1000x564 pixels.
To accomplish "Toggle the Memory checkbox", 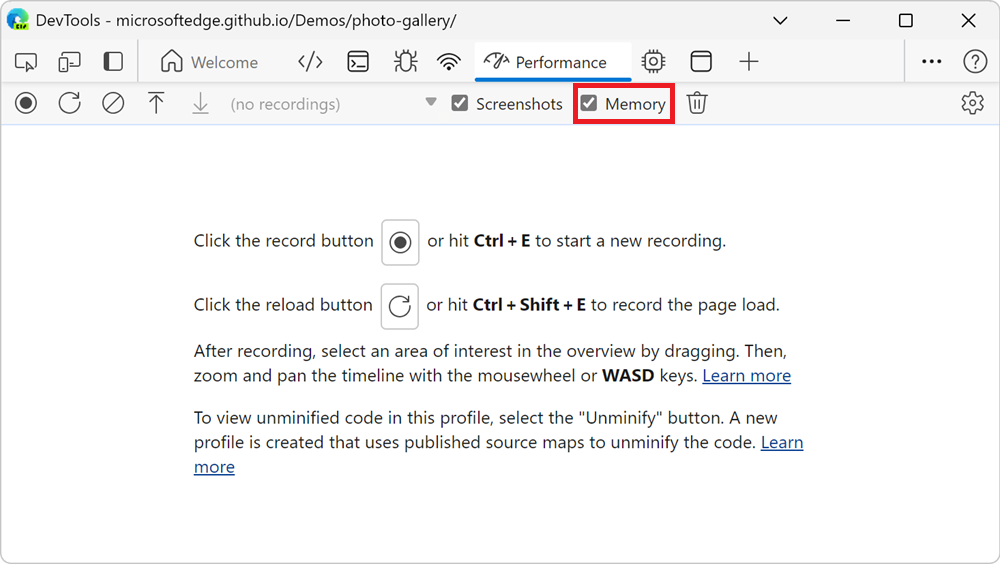I will click(589, 103).
